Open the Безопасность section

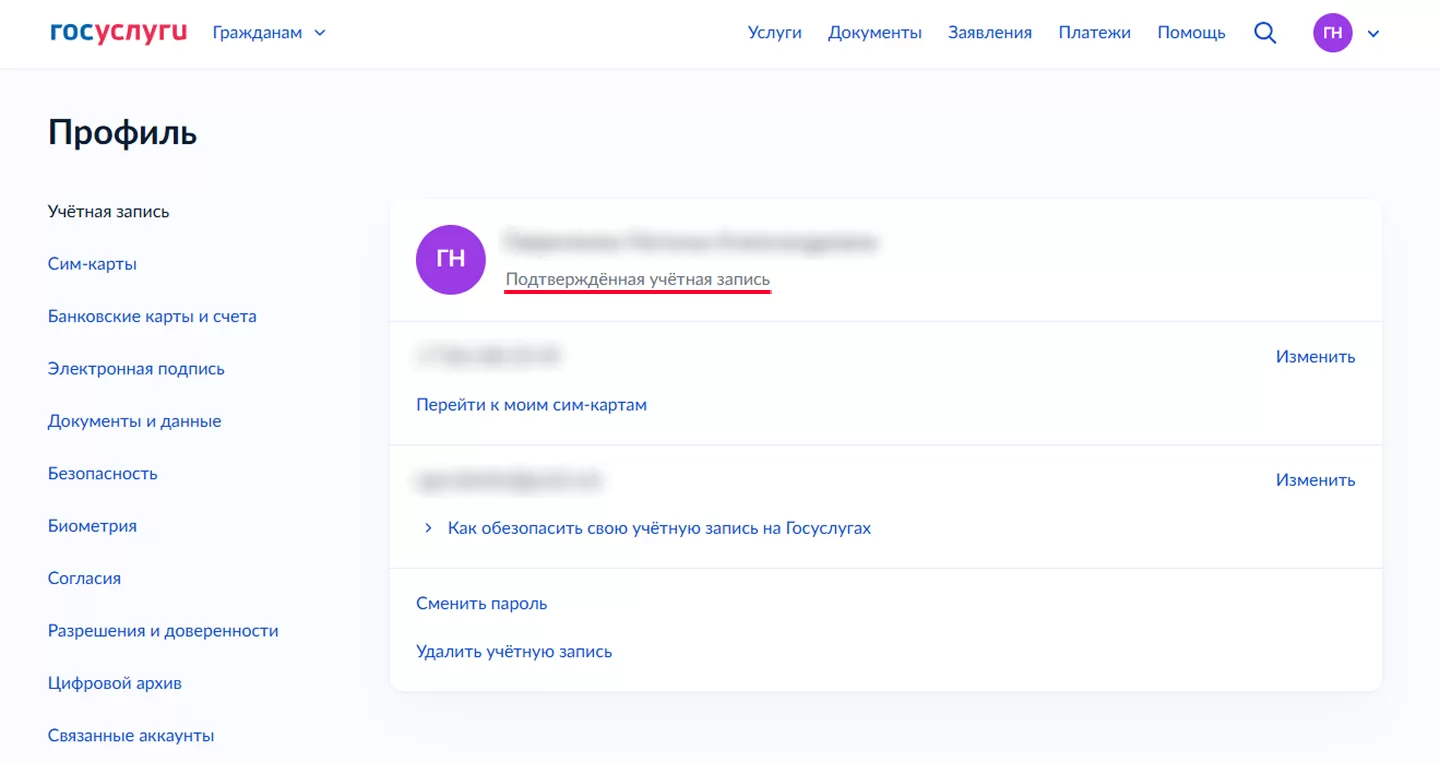[103, 474]
